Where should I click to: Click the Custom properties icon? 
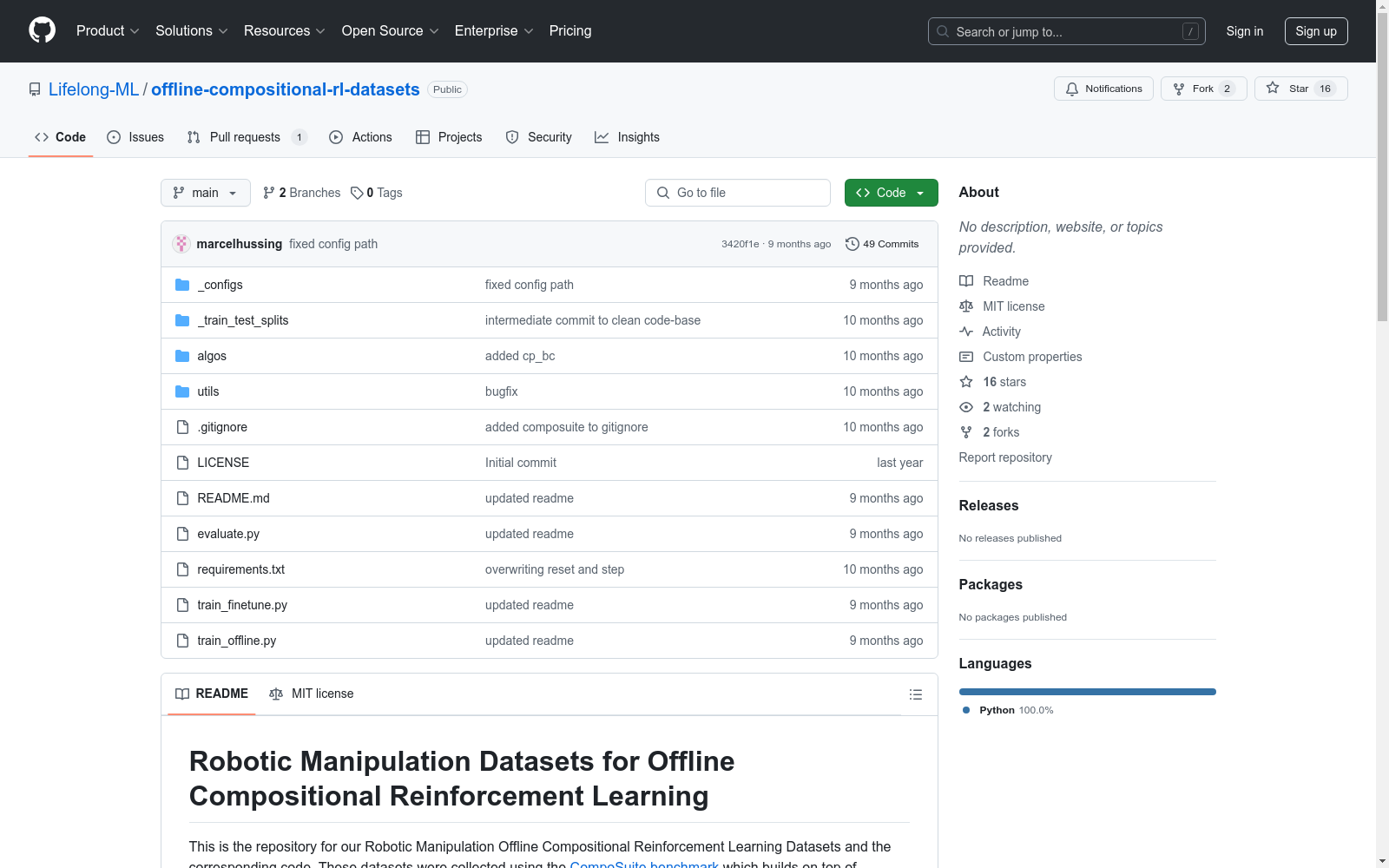[x=966, y=357]
